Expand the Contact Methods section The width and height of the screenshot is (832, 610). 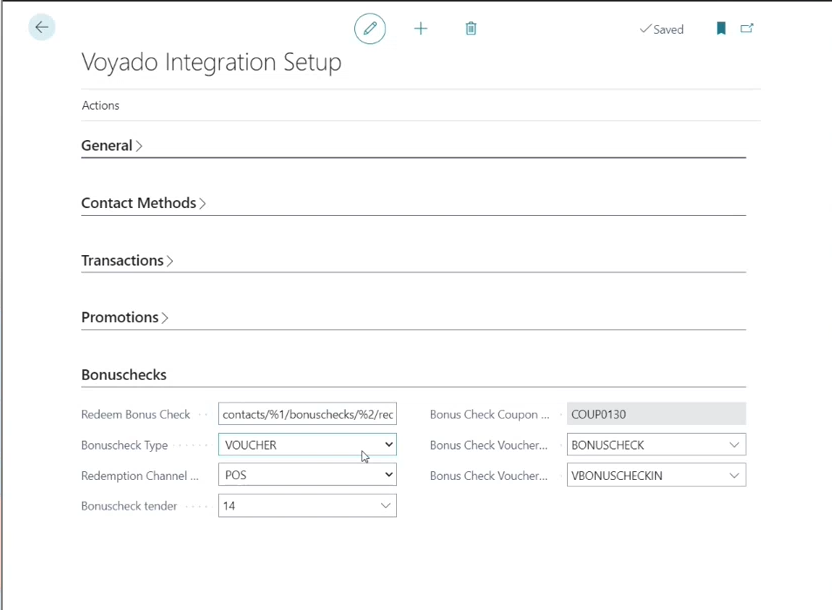[x=143, y=203]
